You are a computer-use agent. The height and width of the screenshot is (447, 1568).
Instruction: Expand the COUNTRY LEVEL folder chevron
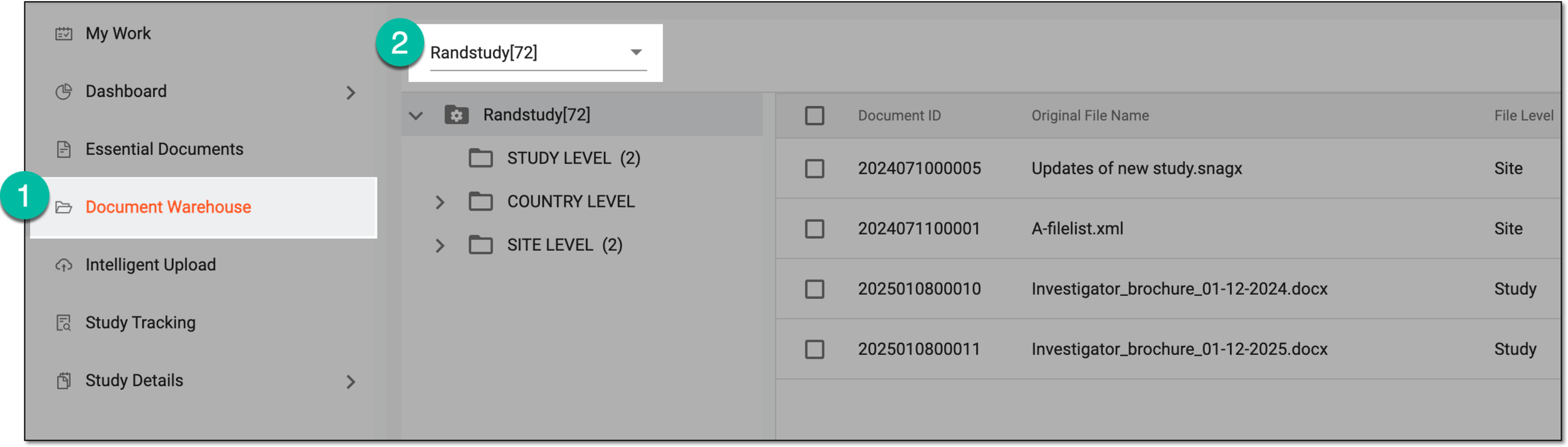[440, 202]
